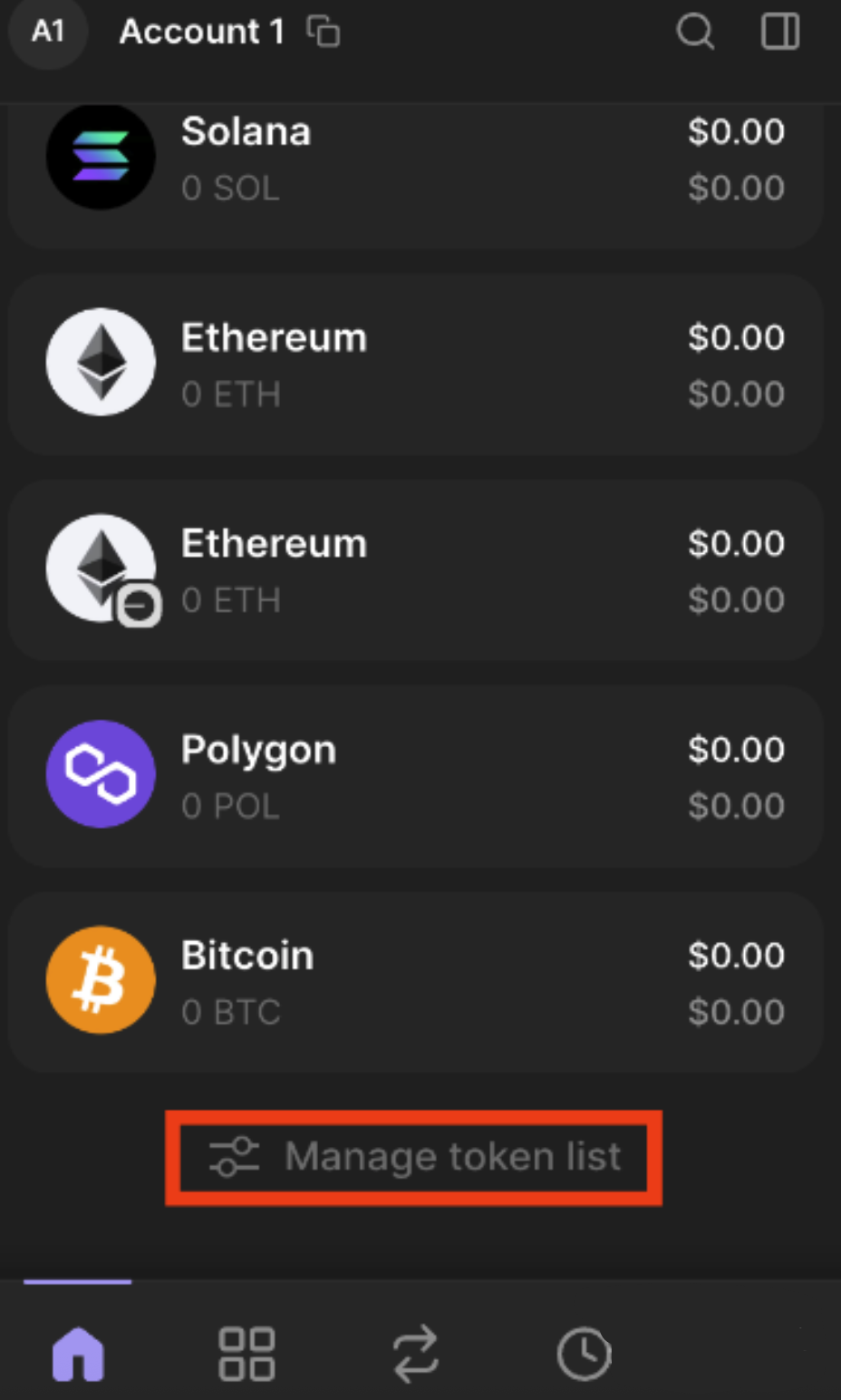841x1400 pixels.
Task: Click the Ethereum logo with network badge
Action: point(101,569)
